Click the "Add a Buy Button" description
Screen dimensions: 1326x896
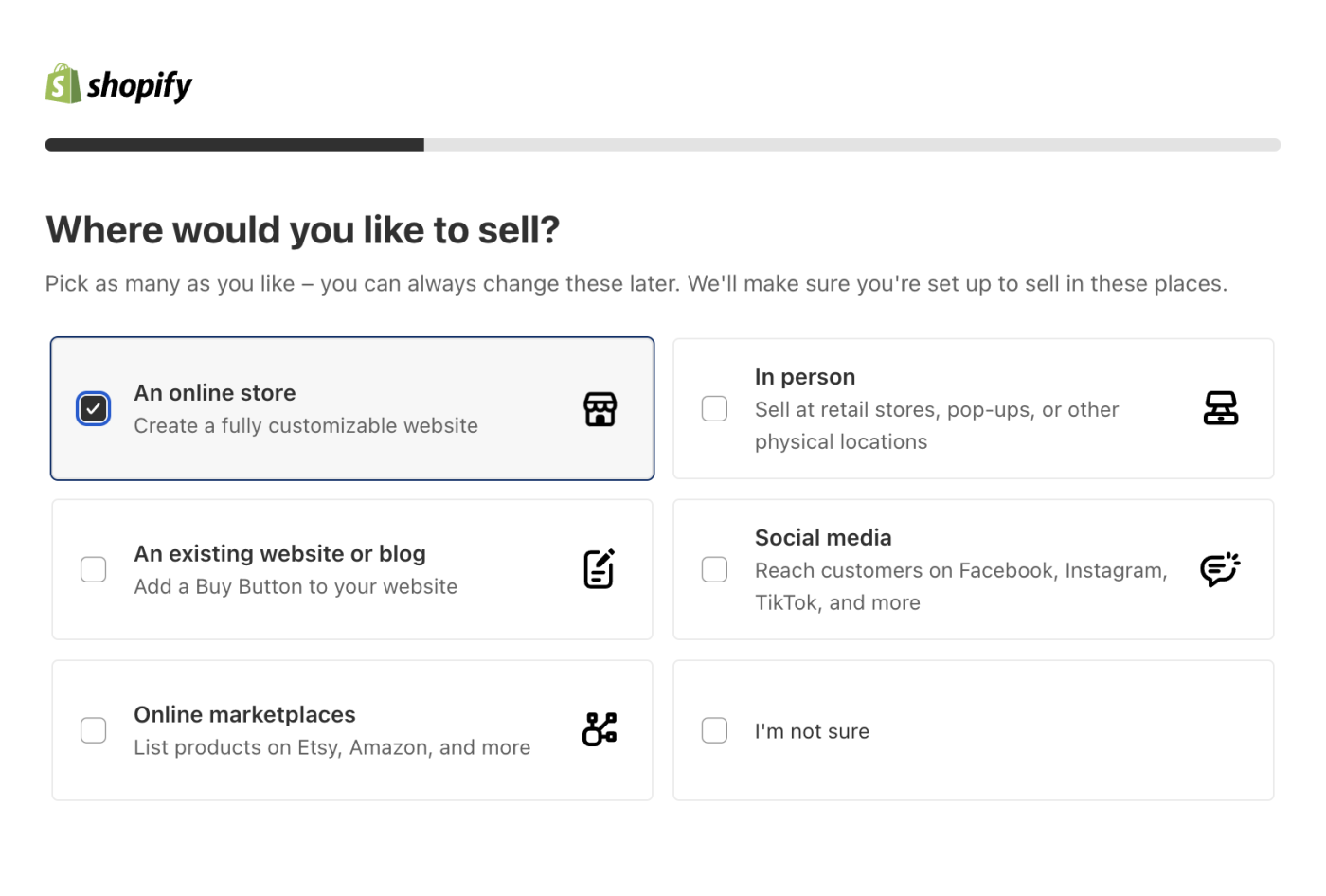click(296, 587)
